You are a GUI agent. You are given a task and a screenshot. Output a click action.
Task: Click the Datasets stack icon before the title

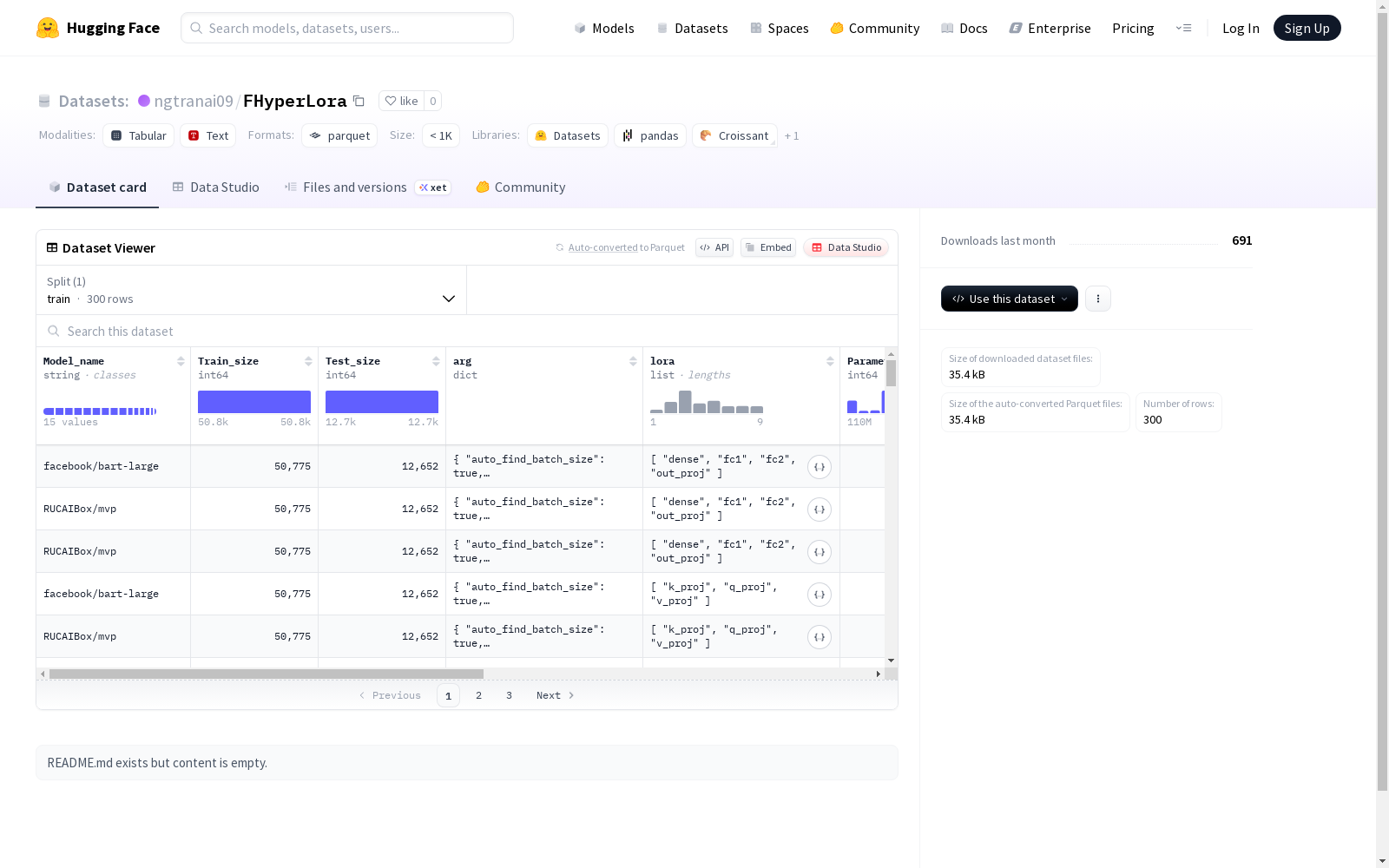click(44, 102)
